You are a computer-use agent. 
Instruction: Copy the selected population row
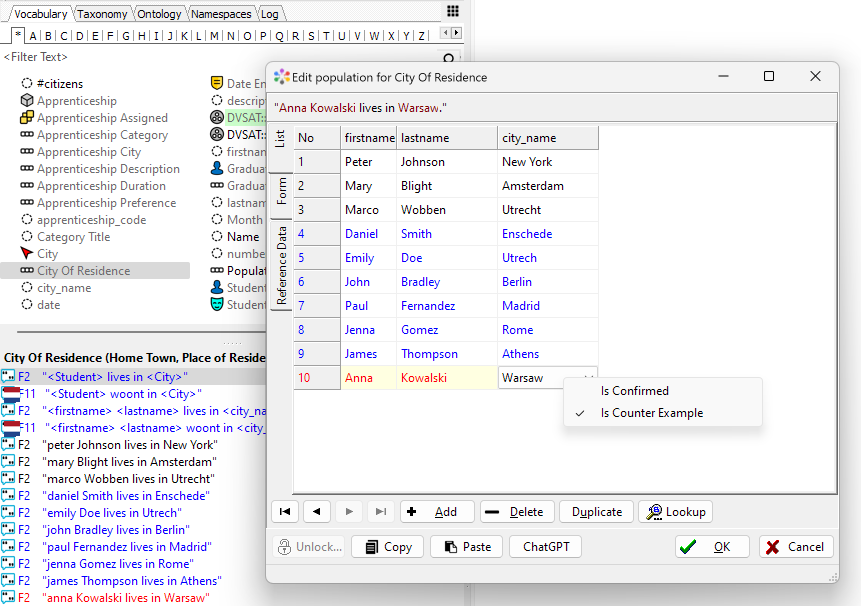coord(387,547)
